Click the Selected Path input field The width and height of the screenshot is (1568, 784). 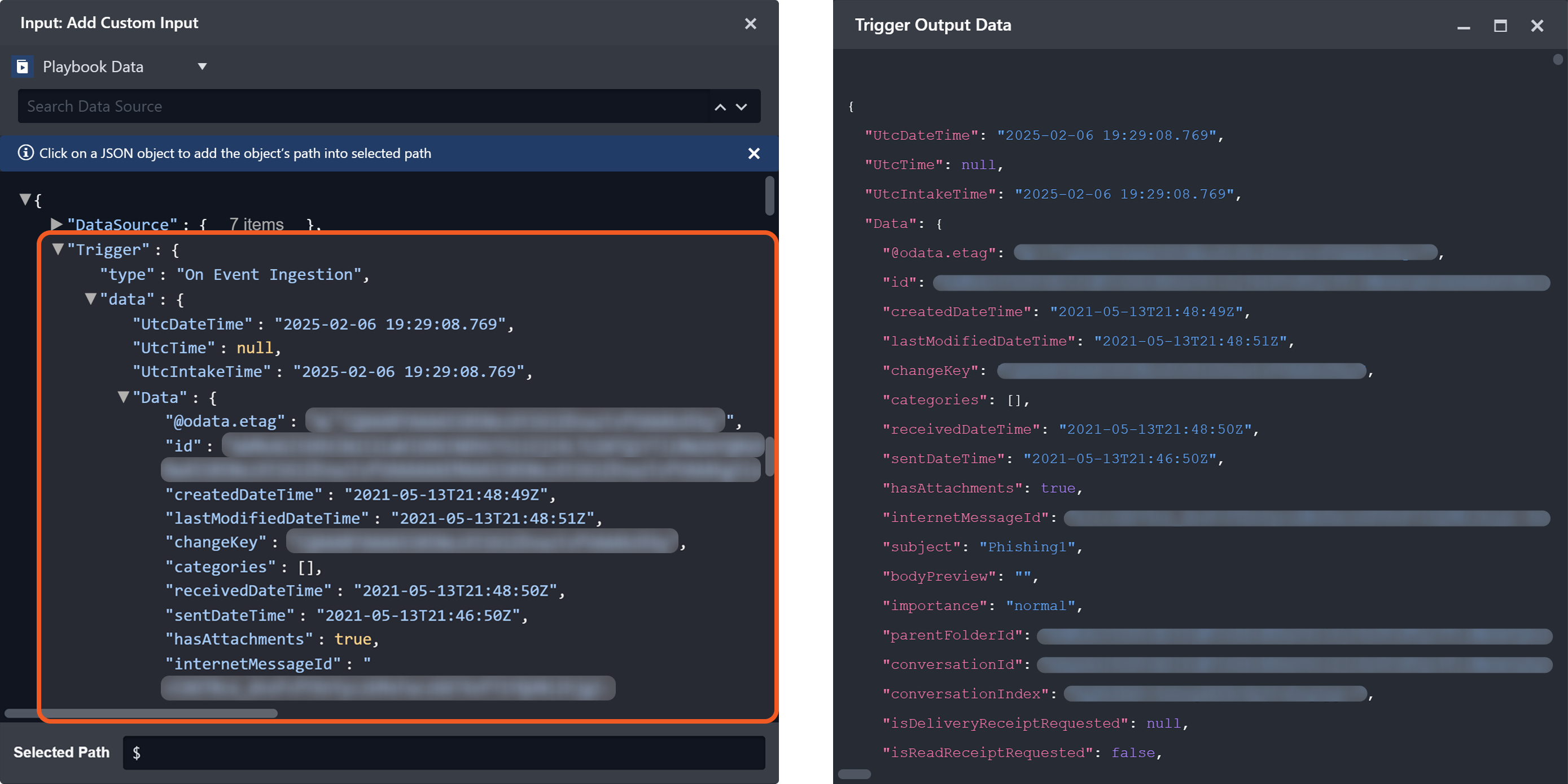click(443, 753)
